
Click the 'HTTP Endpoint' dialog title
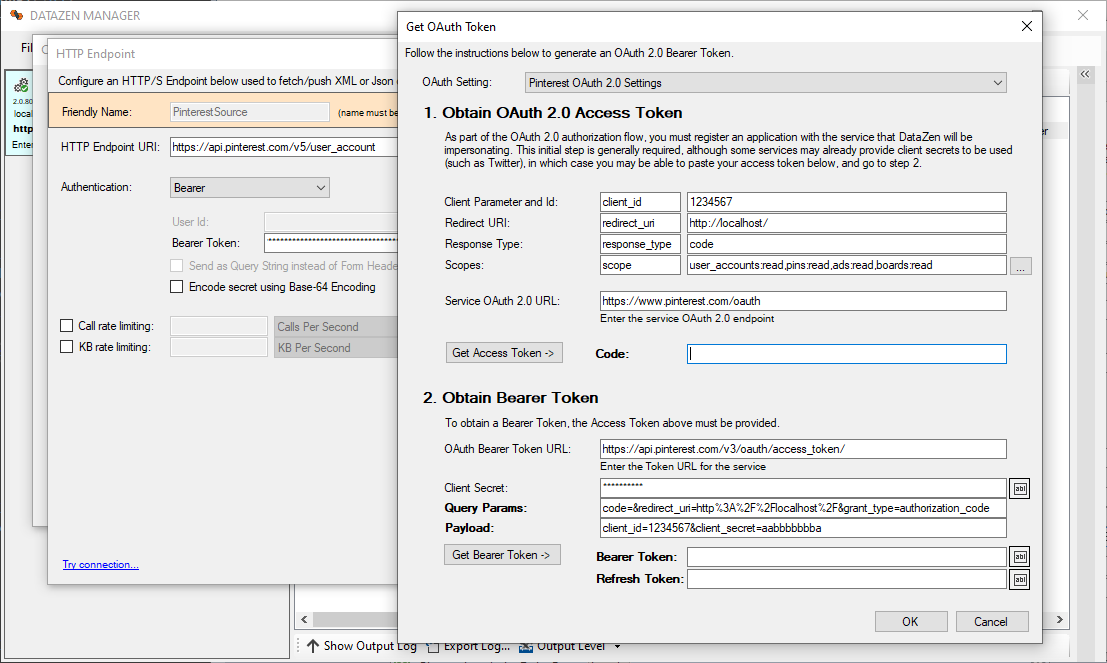pyautogui.click(x=95, y=54)
